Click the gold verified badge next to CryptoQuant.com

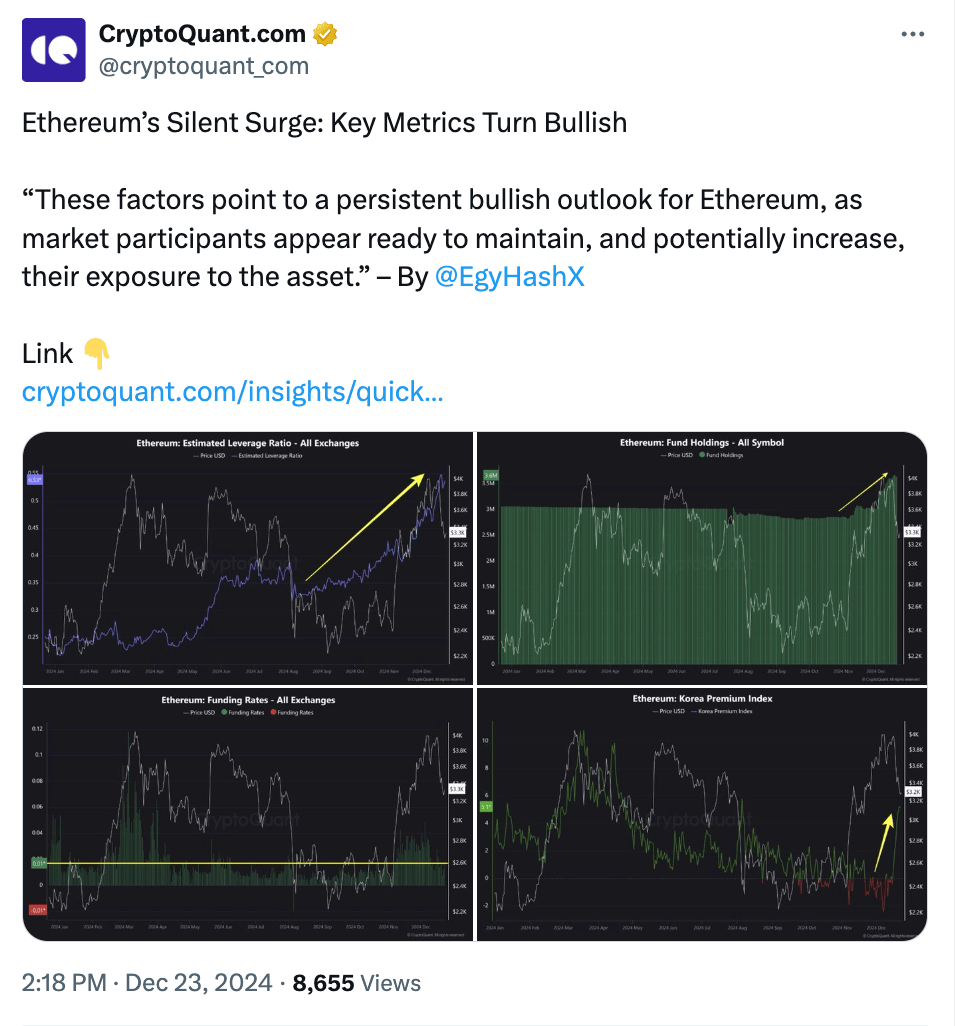coord(325,33)
